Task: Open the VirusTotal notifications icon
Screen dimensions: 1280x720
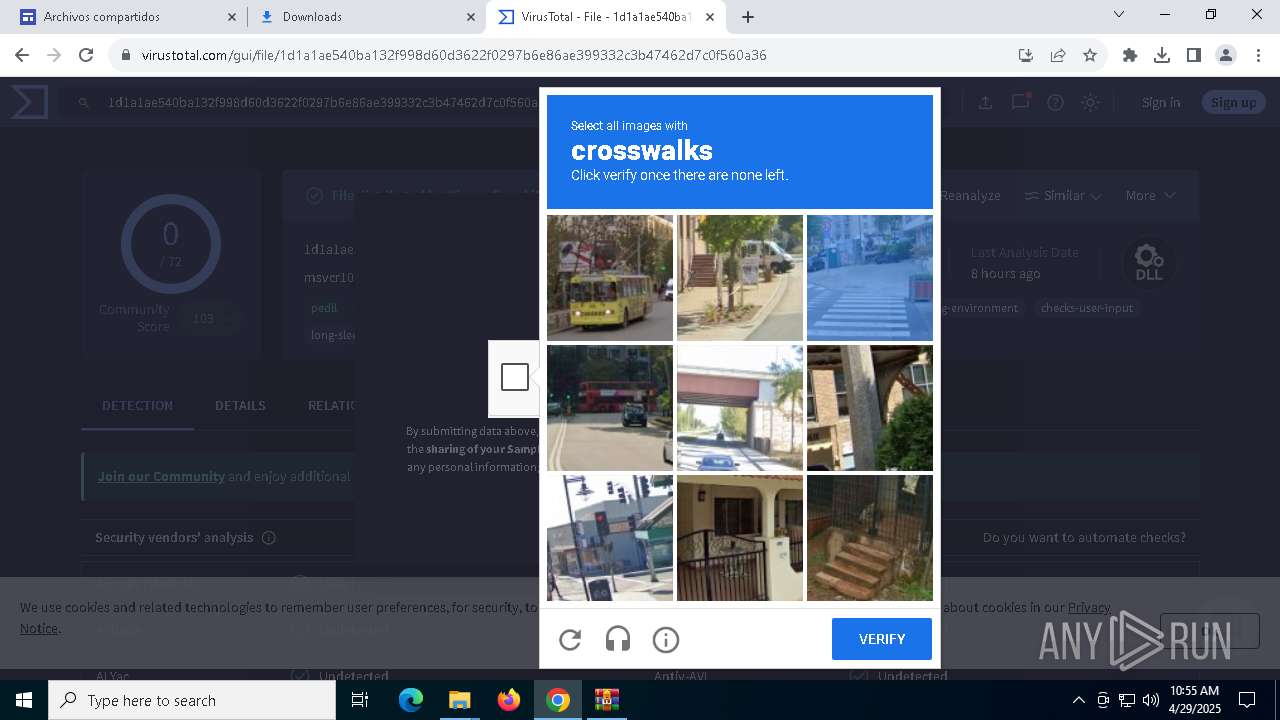Action: click(x=1020, y=102)
